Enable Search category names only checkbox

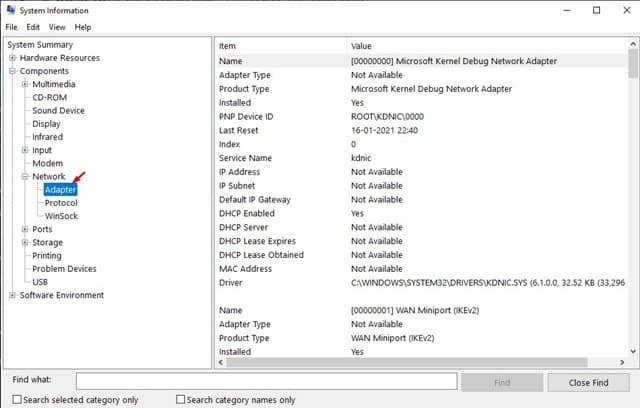(180, 399)
